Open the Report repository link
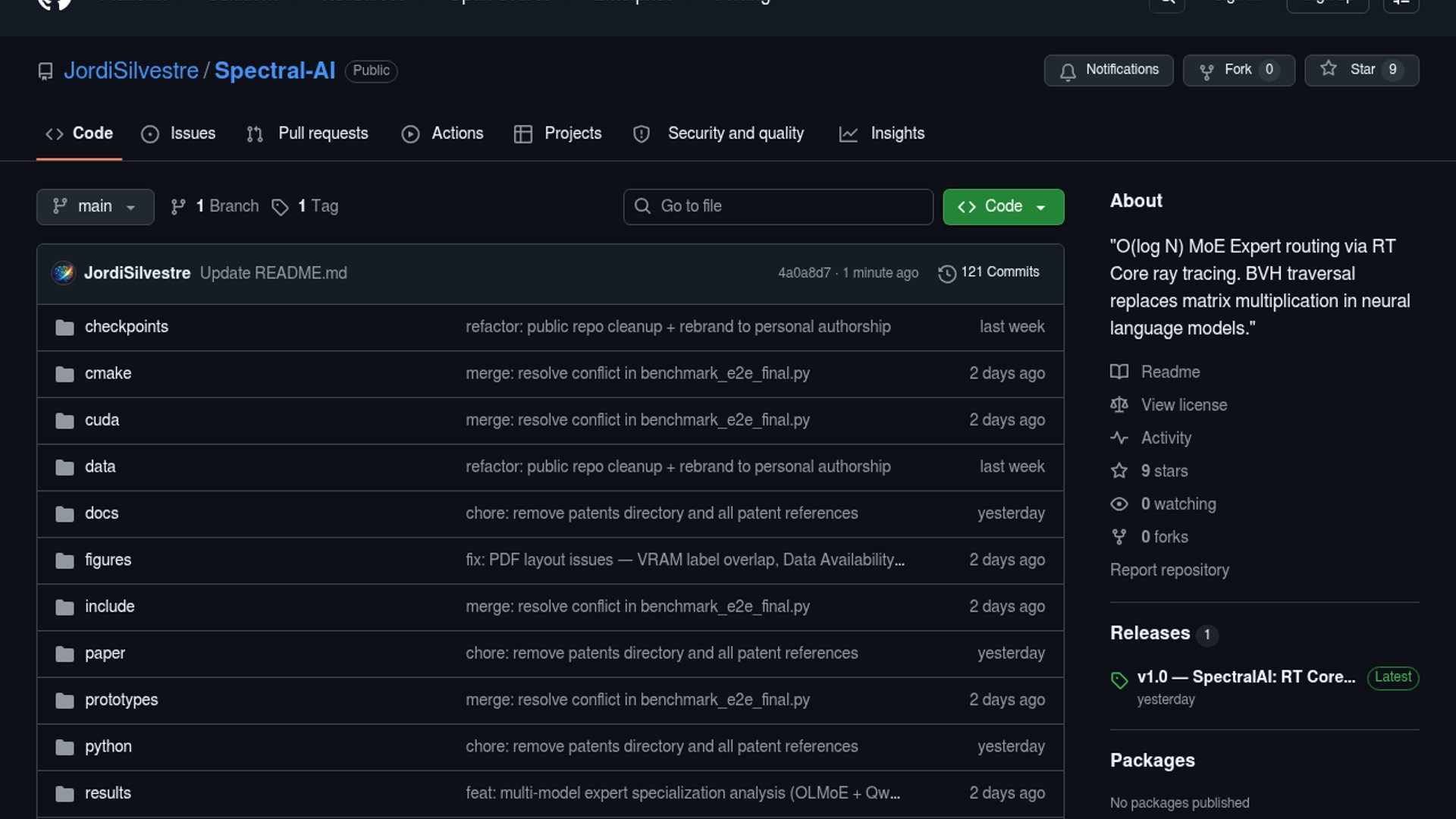The image size is (1456, 819). pos(1169,570)
